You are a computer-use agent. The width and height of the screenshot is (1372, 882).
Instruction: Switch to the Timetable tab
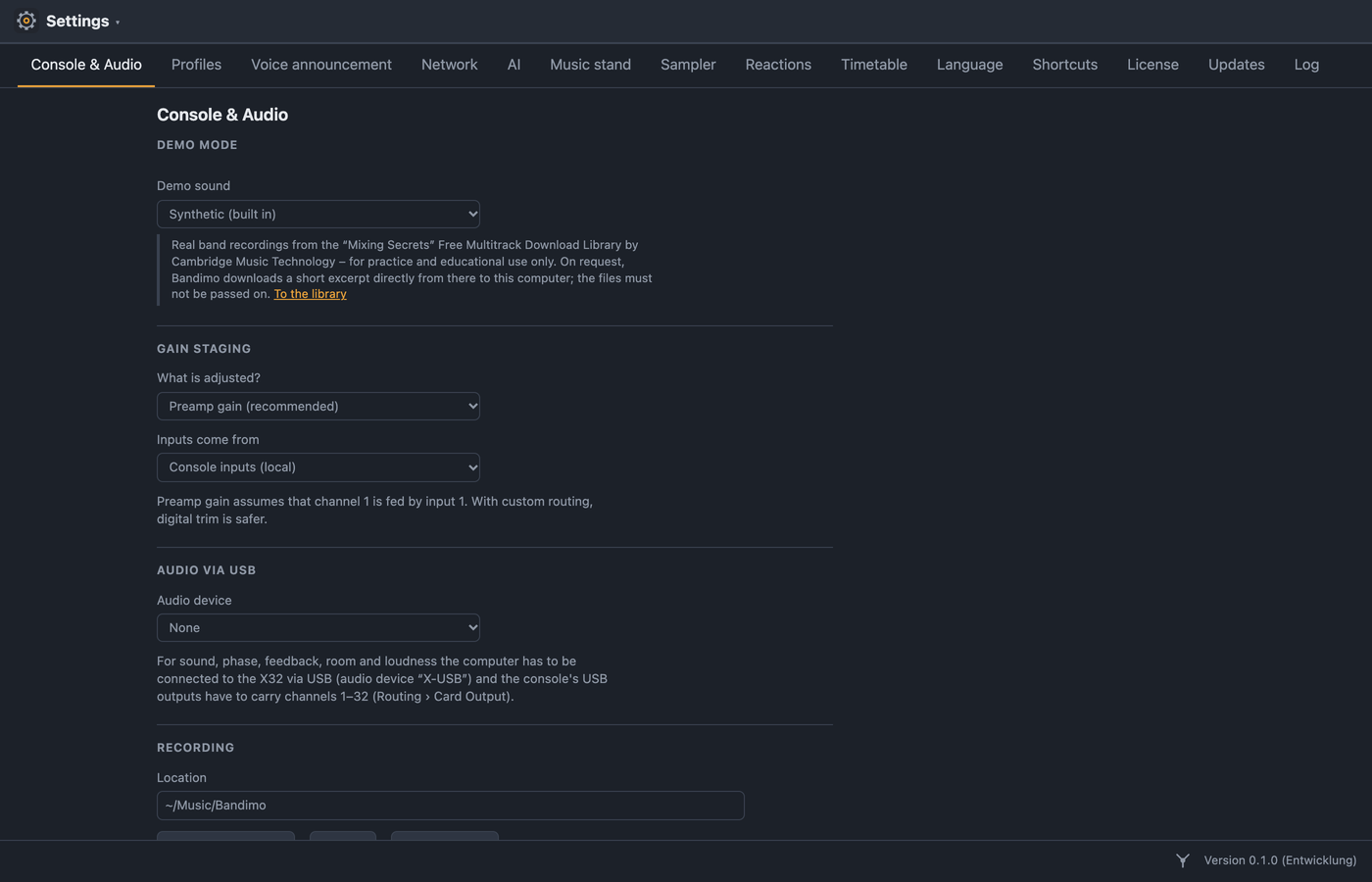click(x=874, y=65)
